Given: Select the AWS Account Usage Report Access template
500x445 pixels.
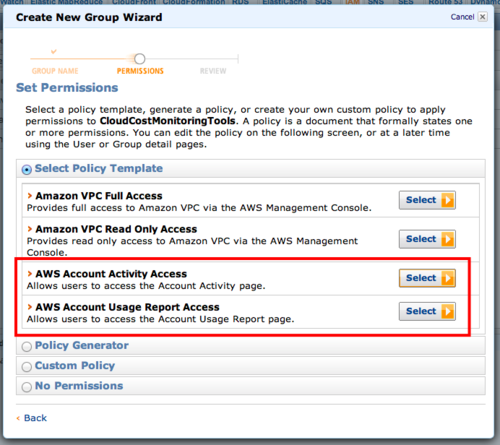Looking at the screenshot, I should pos(427,312).
